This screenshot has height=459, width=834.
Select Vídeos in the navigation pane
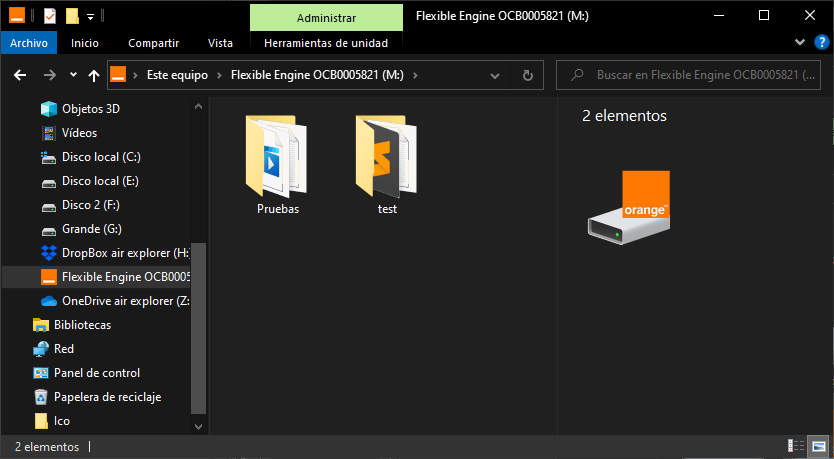(x=79, y=133)
